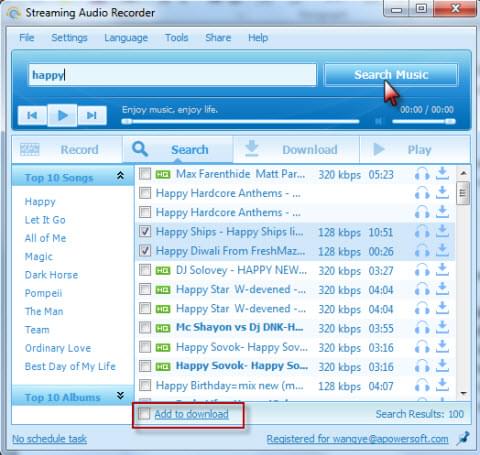Select Magic in Top 10 Songs
This screenshot has width=480, height=455.
click(x=39, y=256)
